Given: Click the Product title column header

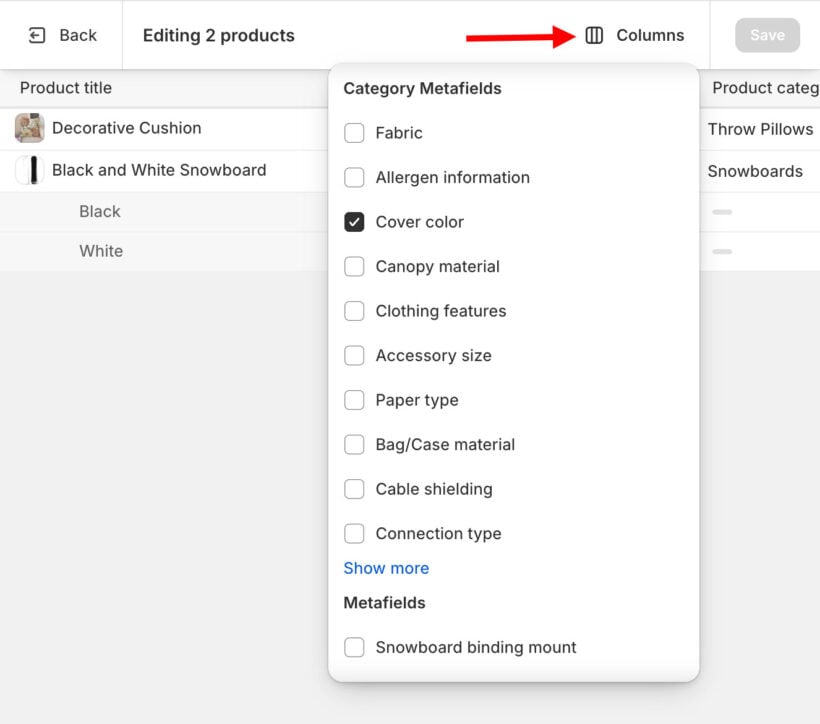Looking at the screenshot, I should tap(63, 88).
